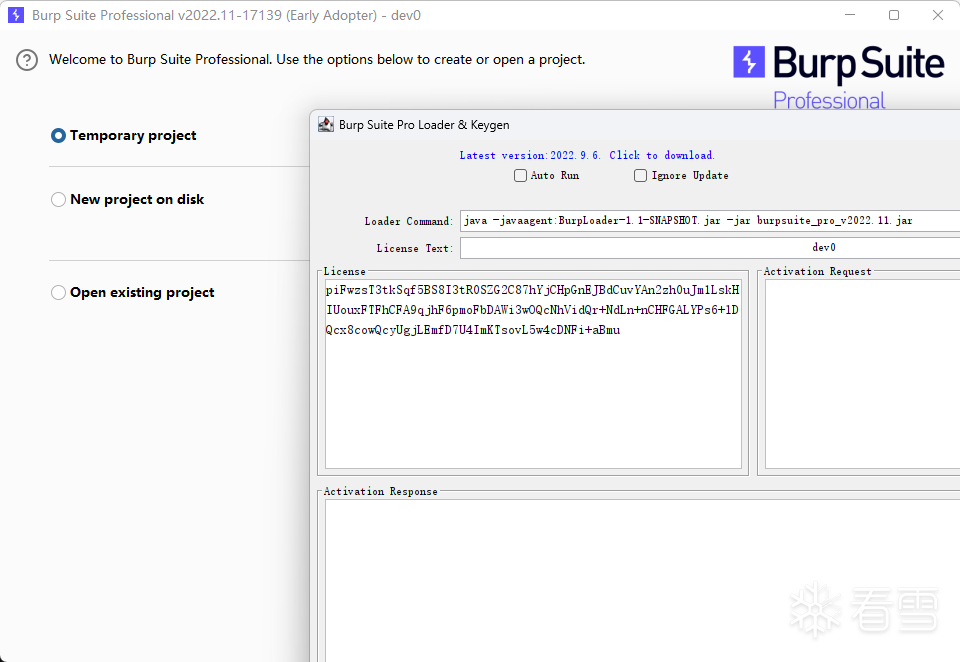This screenshot has height=662, width=960.
Task: Minimize the Burp Suite Professional window
Action: pos(850,15)
